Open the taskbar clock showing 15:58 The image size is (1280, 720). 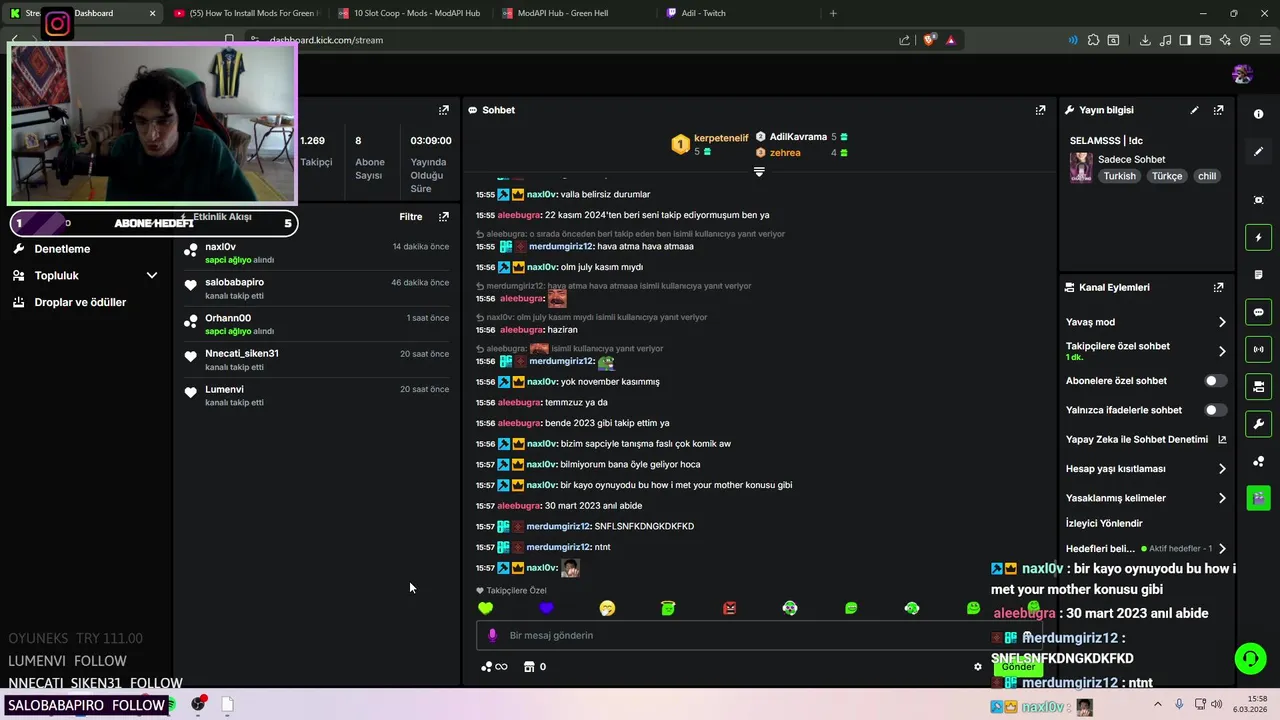1250,704
